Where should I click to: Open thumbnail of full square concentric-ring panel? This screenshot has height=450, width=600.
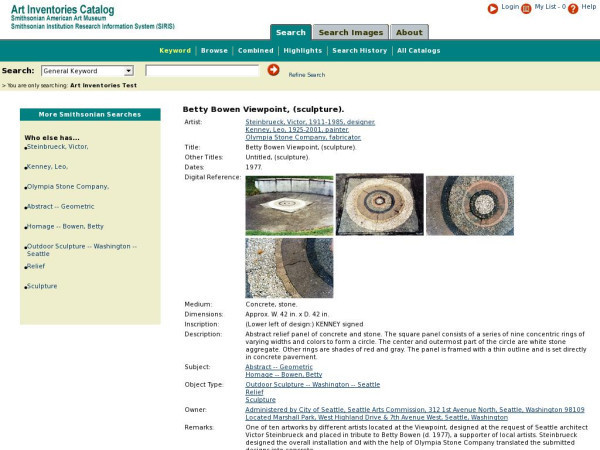pos(380,204)
